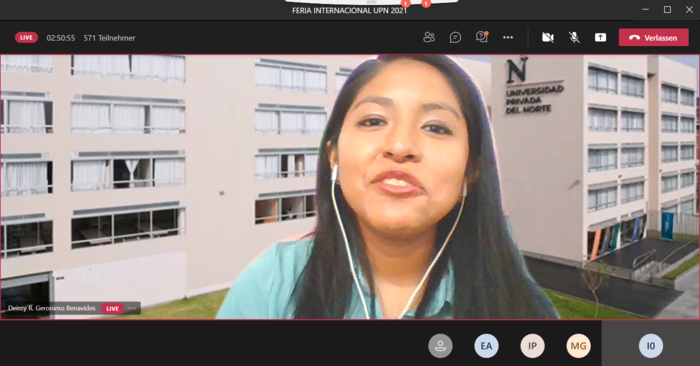This screenshot has height=366, width=700.
Task: Maximize the meeting window
Action: tap(667, 9)
